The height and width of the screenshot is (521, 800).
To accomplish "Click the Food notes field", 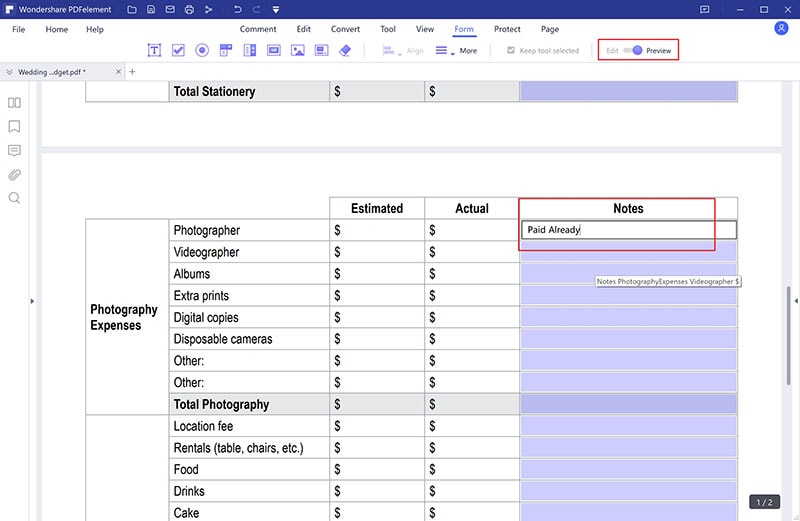I will pos(629,469).
